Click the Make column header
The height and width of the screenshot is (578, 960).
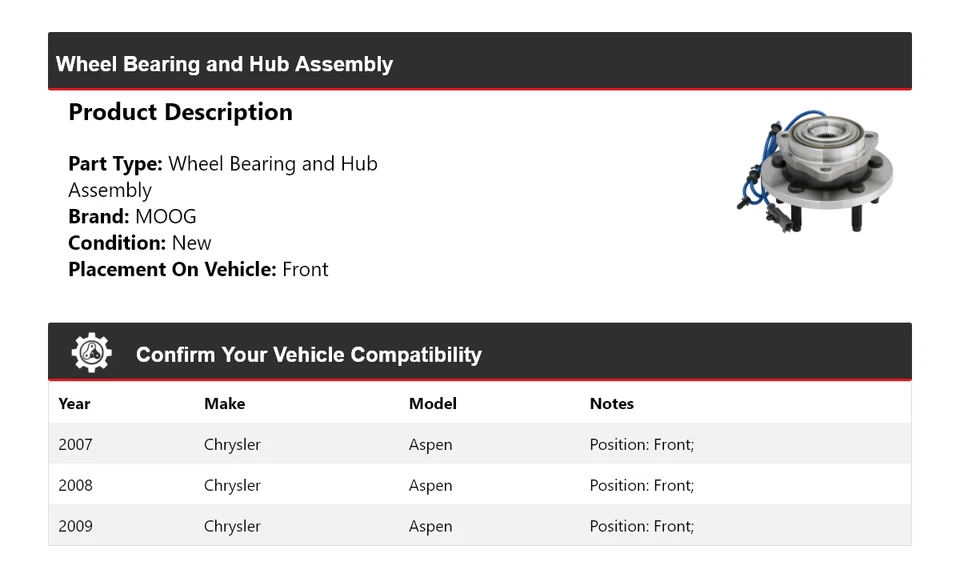click(224, 404)
